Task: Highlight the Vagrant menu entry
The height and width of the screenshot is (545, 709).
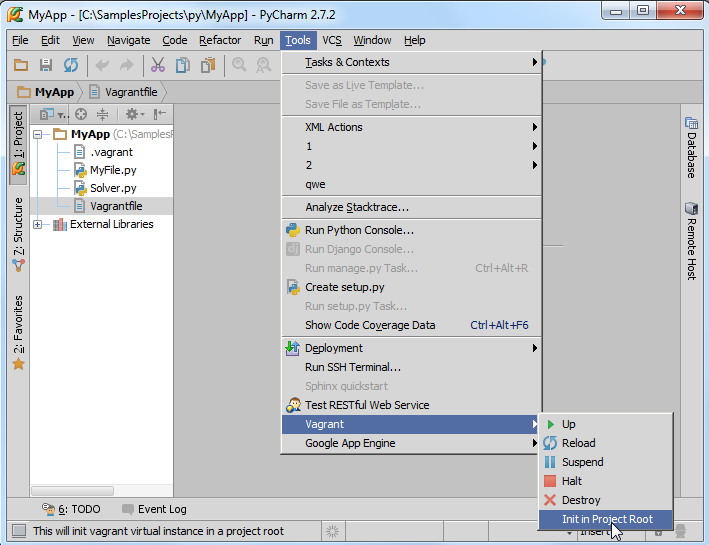Action: [411, 424]
